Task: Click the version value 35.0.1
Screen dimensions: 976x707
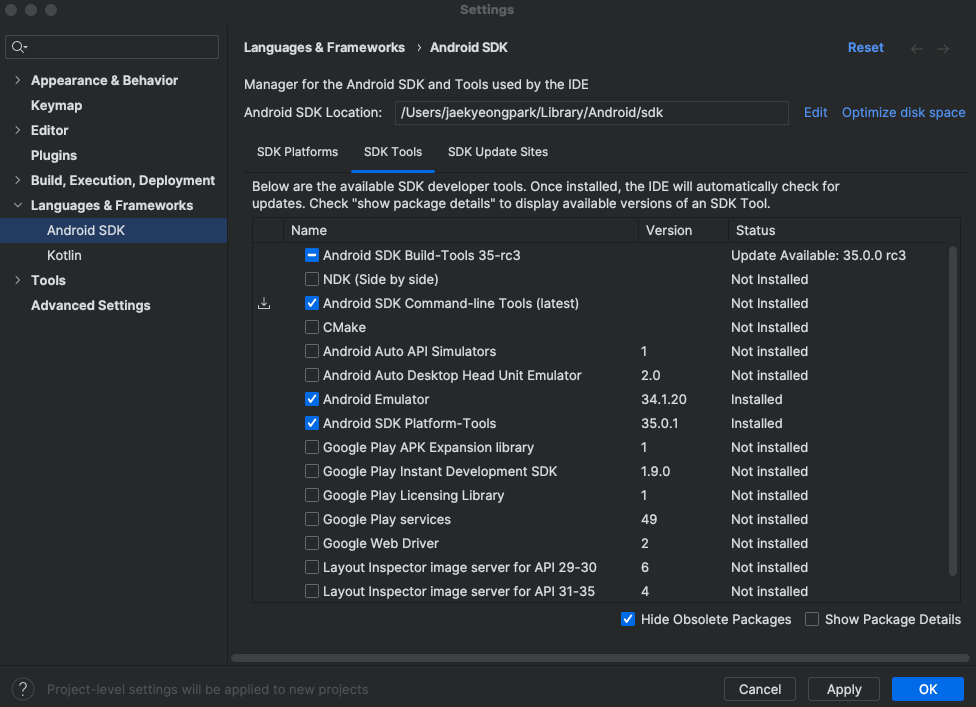Action: point(660,423)
